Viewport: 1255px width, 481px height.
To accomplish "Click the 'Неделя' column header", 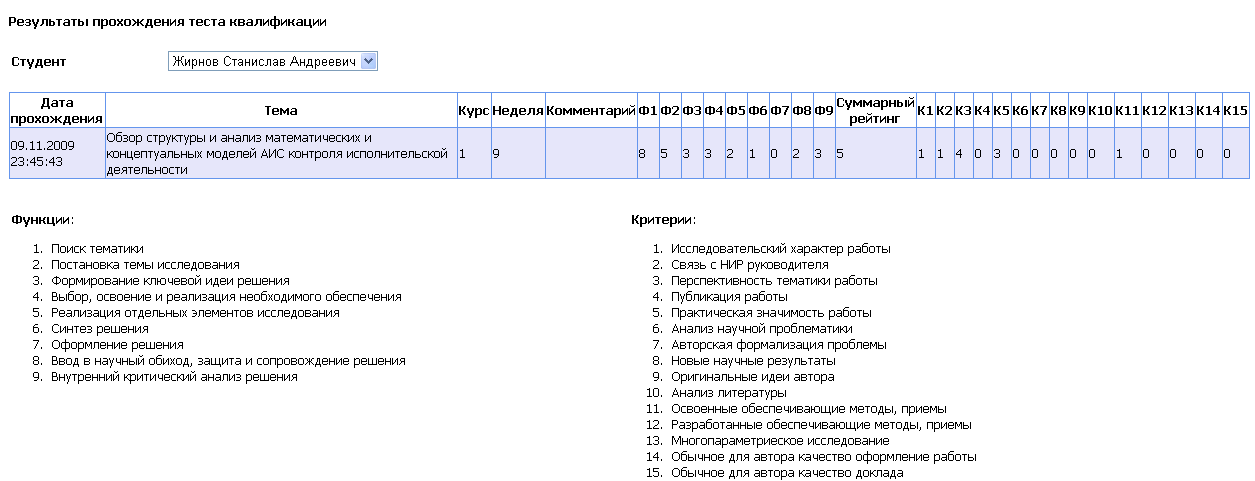I will [x=518, y=110].
